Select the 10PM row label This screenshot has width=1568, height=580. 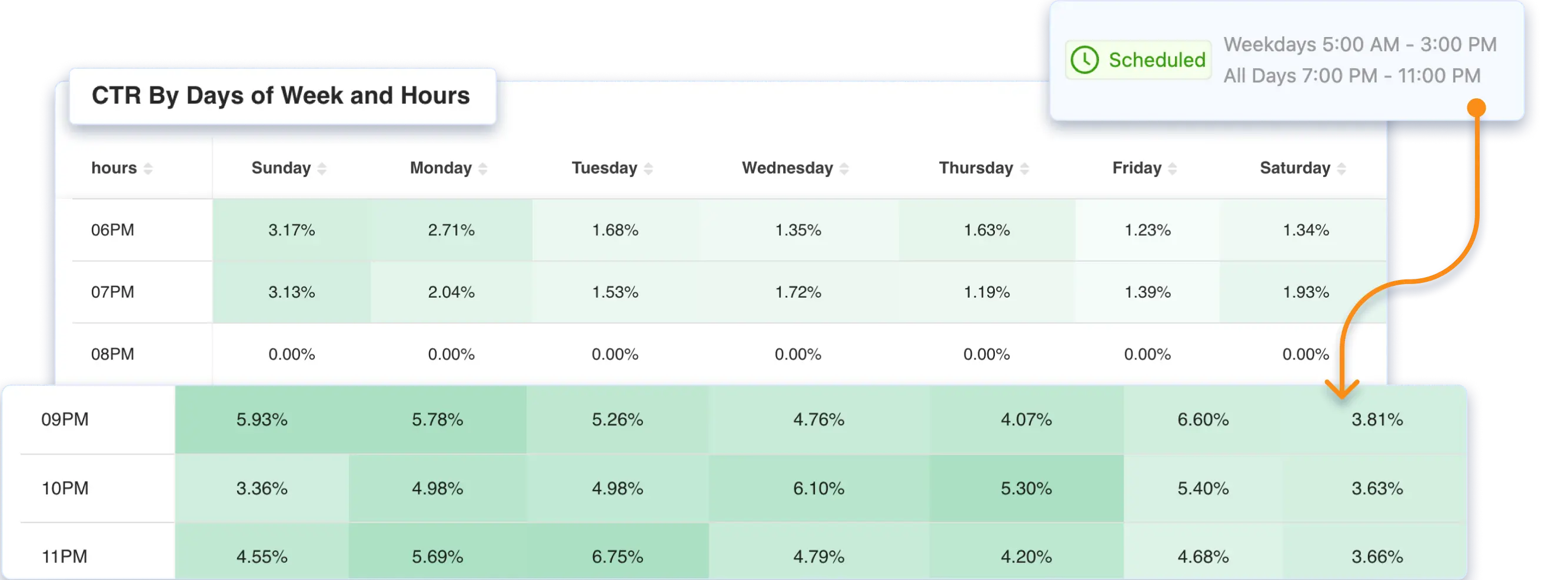tap(65, 488)
